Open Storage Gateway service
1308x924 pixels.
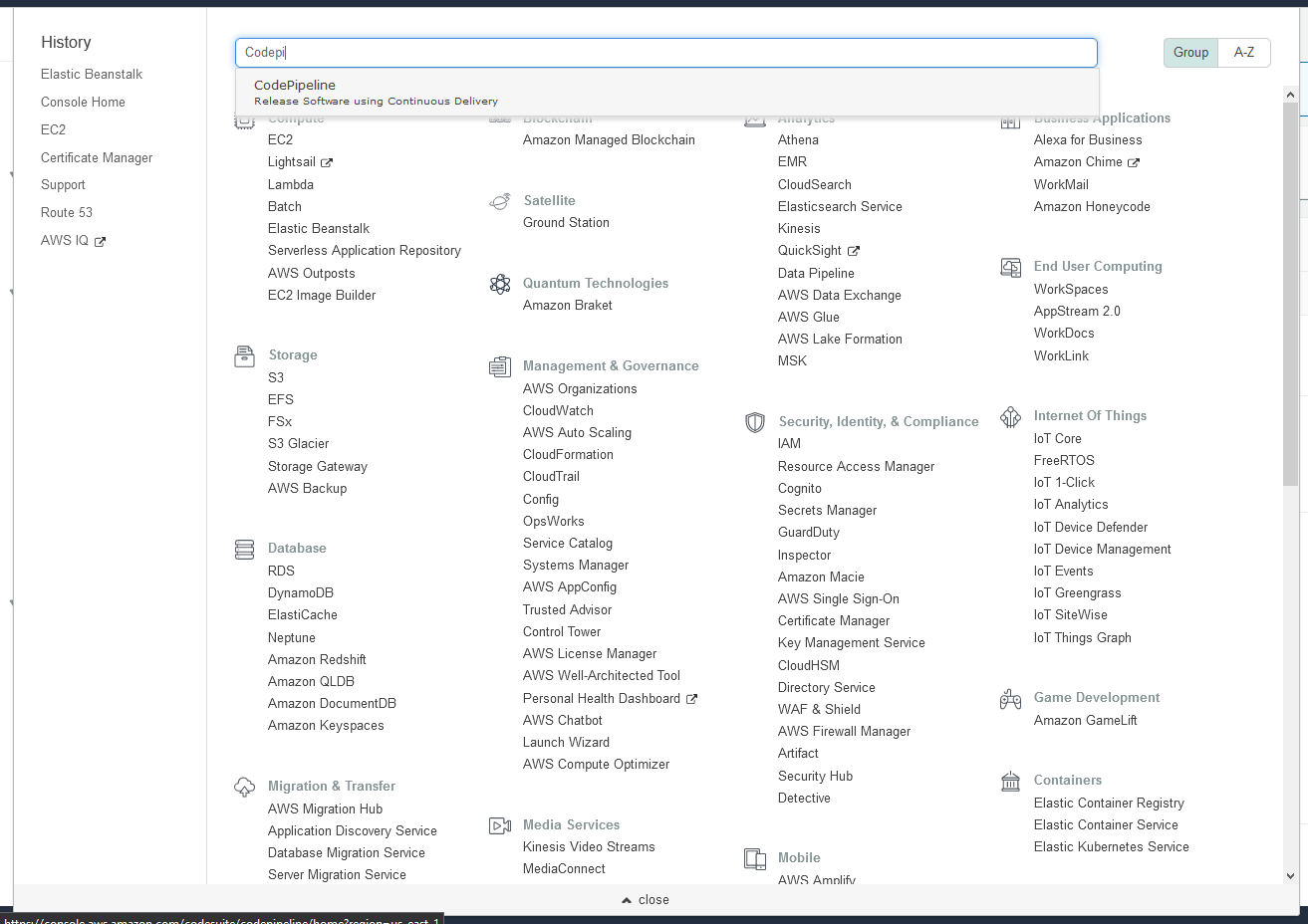tap(318, 467)
